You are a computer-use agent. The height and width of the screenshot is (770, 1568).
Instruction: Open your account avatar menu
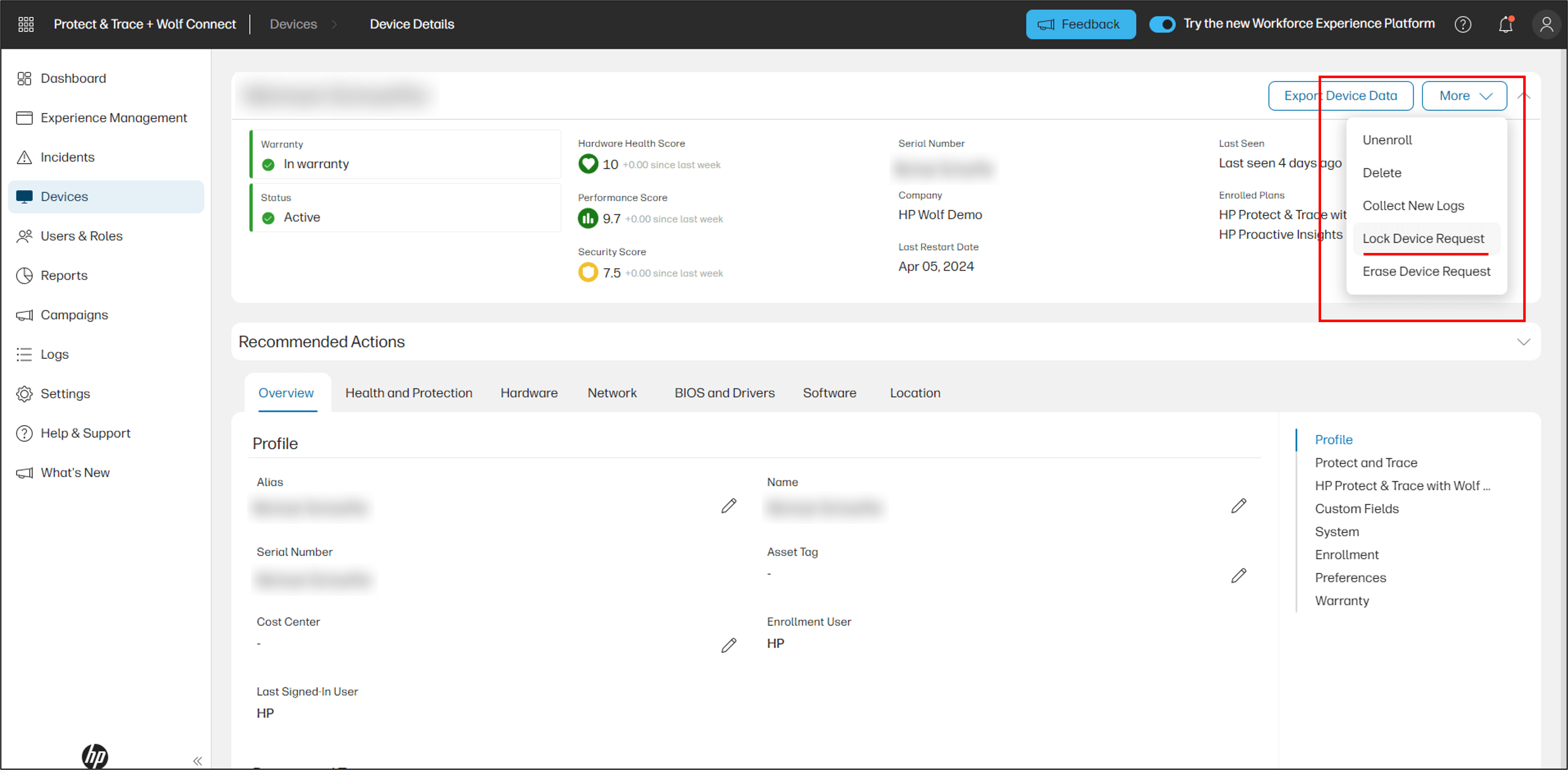tap(1547, 24)
